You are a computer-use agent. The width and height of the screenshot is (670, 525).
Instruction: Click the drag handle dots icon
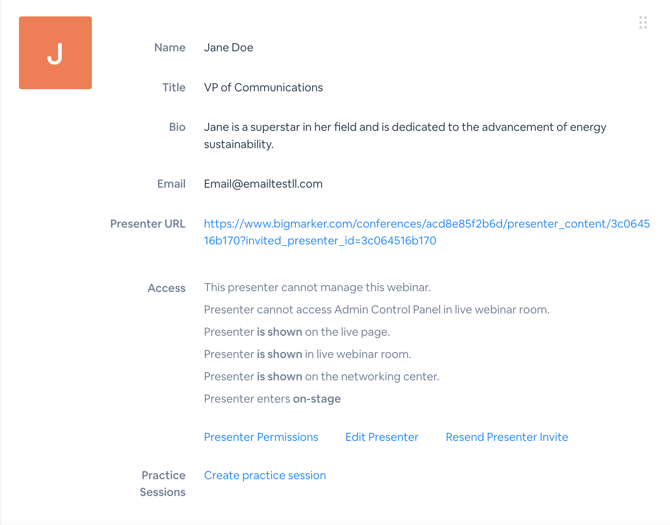[643, 22]
